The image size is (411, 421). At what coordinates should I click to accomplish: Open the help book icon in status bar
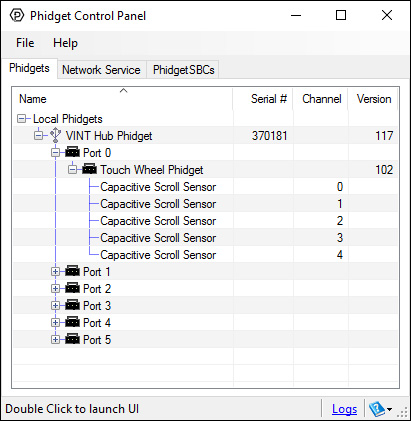point(377,409)
